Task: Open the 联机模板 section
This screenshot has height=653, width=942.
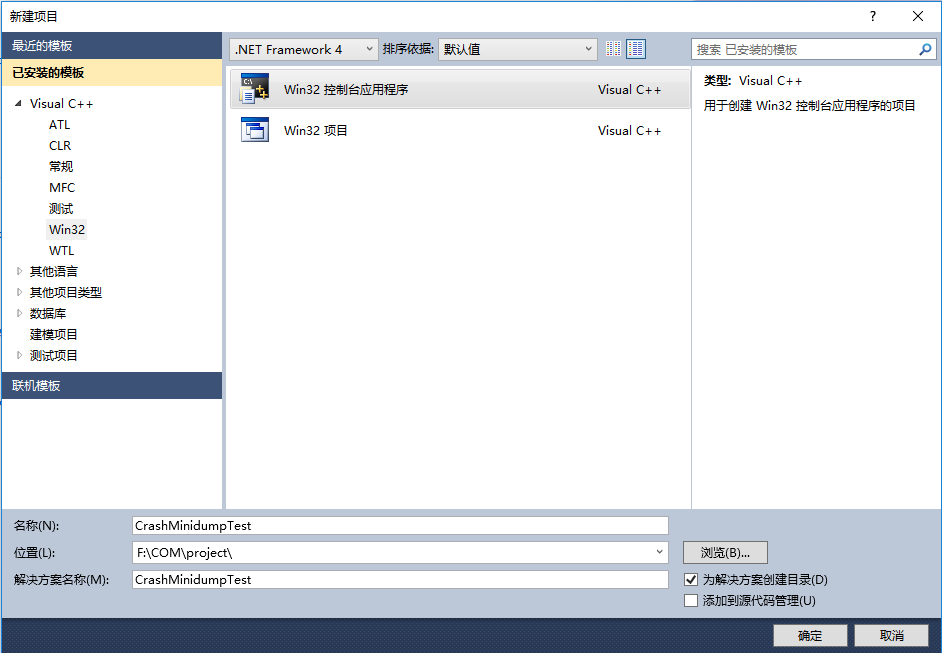Action: tap(112, 386)
